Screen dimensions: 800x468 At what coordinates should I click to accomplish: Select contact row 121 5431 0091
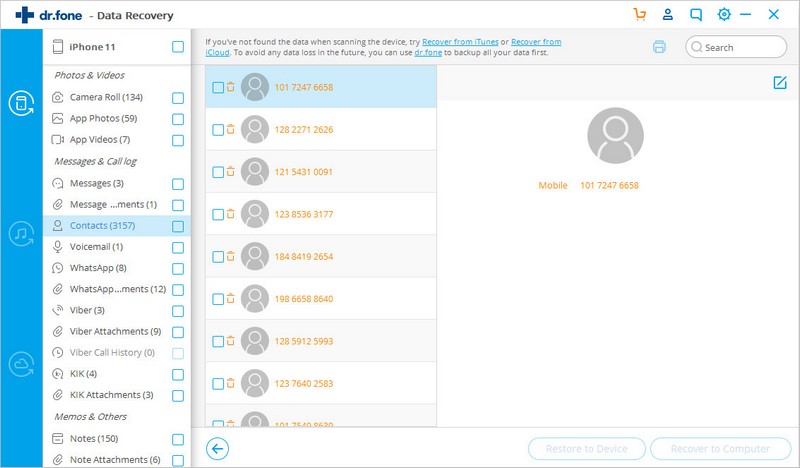[x=321, y=171]
